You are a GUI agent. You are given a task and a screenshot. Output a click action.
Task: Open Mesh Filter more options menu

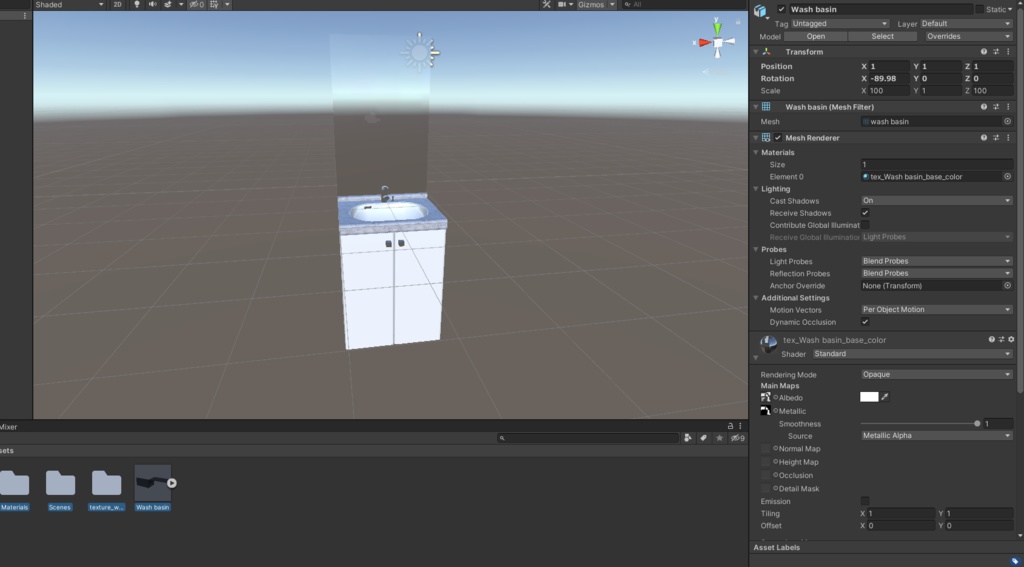point(1008,106)
